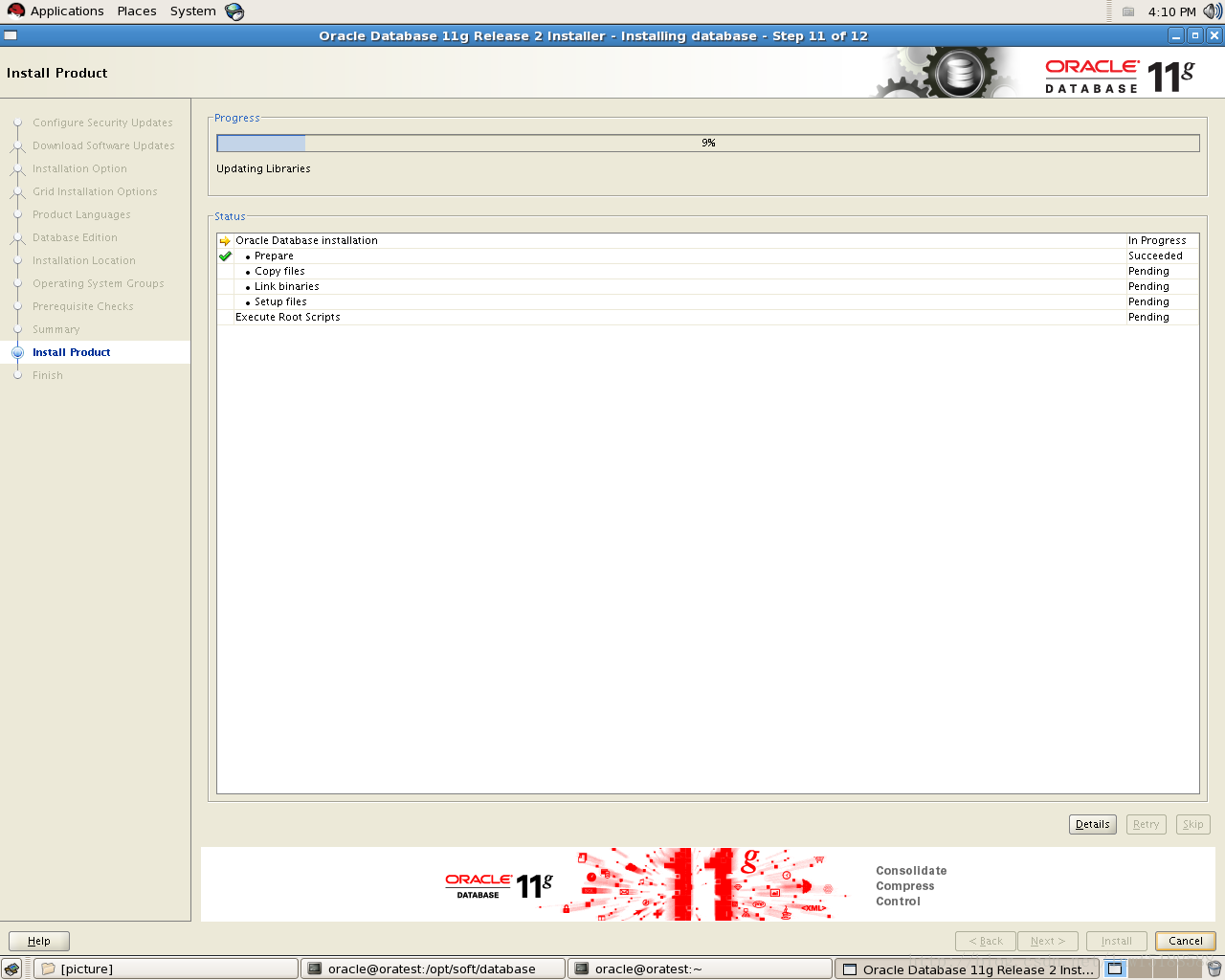Click the volume speaker icon
1225x980 pixels.
pyautogui.click(x=1213, y=11)
